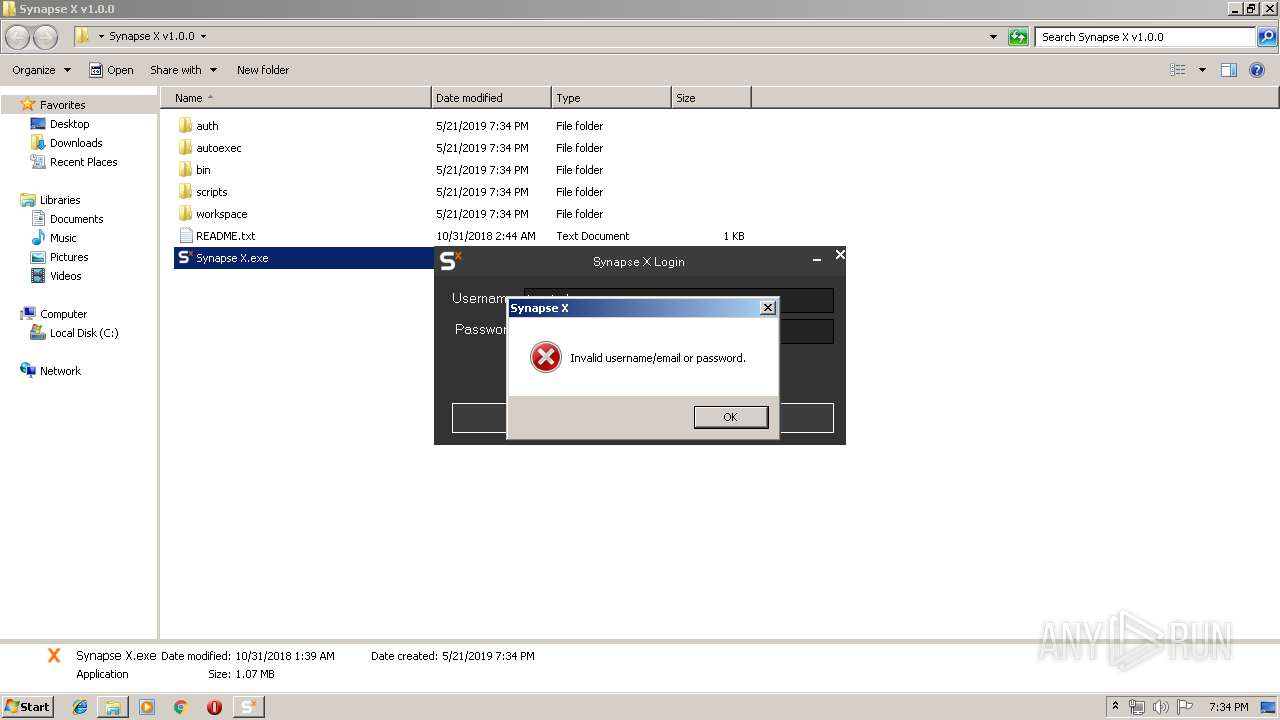1280x720 pixels.
Task: Select Network in navigation pane
Action: (60, 371)
